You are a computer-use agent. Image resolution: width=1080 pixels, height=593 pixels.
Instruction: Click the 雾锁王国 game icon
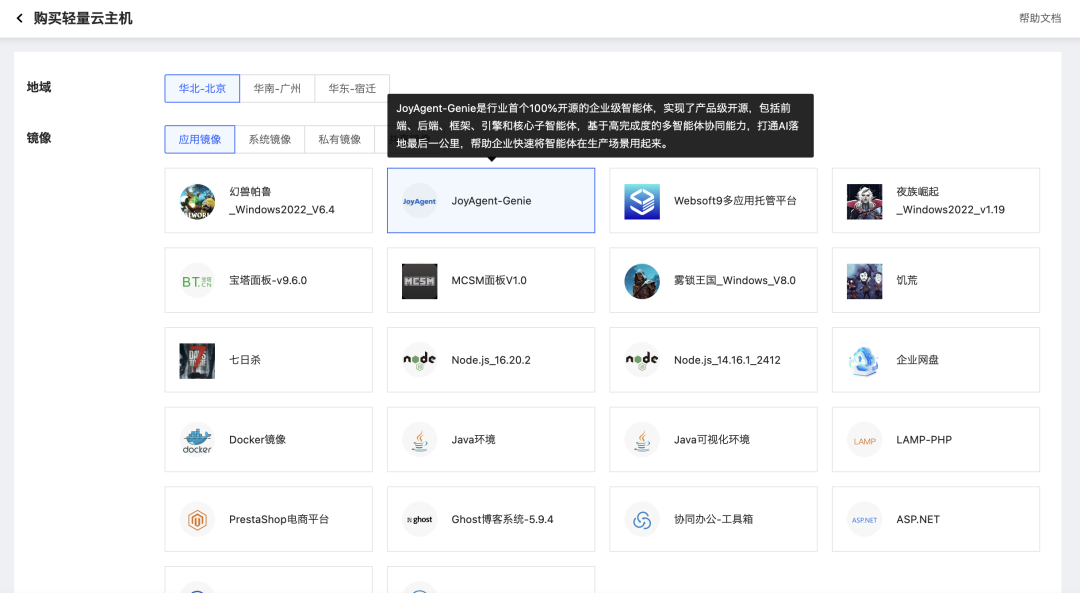pyautogui.click(x=642, y=281)
